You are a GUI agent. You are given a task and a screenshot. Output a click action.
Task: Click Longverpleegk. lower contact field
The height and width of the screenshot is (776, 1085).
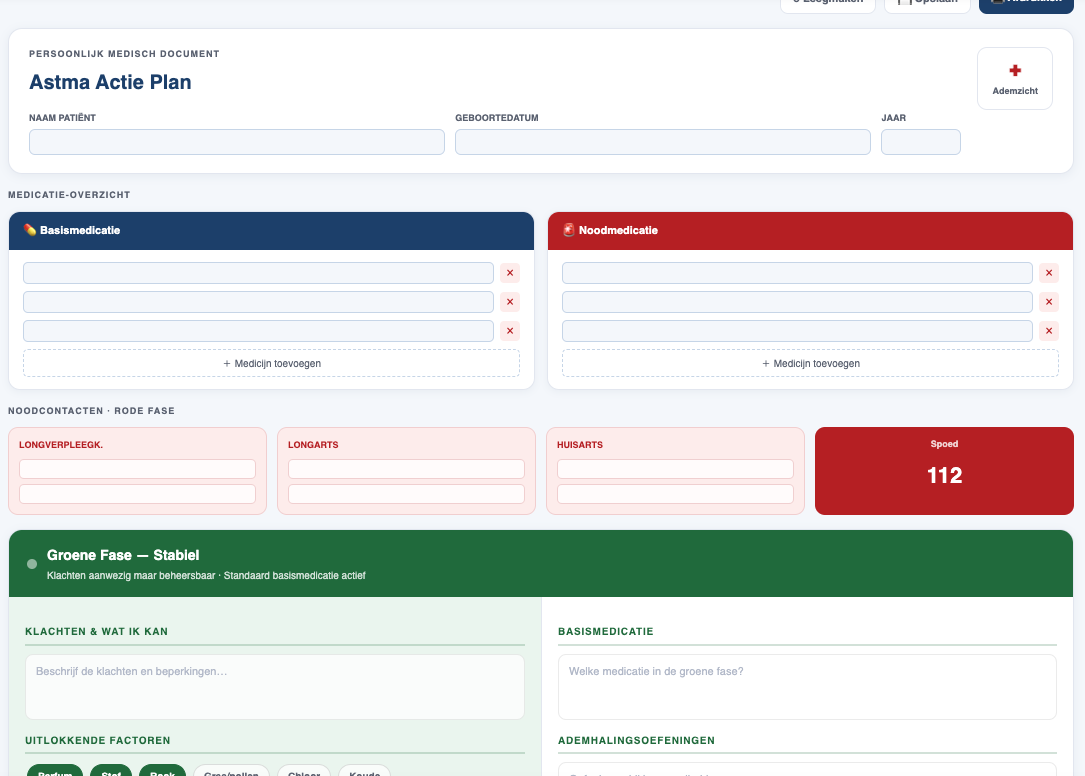click(x=137, y=494)
